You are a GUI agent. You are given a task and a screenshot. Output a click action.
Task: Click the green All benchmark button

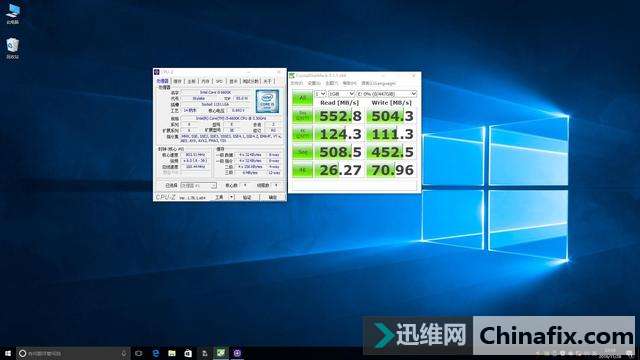pos(302,98)
